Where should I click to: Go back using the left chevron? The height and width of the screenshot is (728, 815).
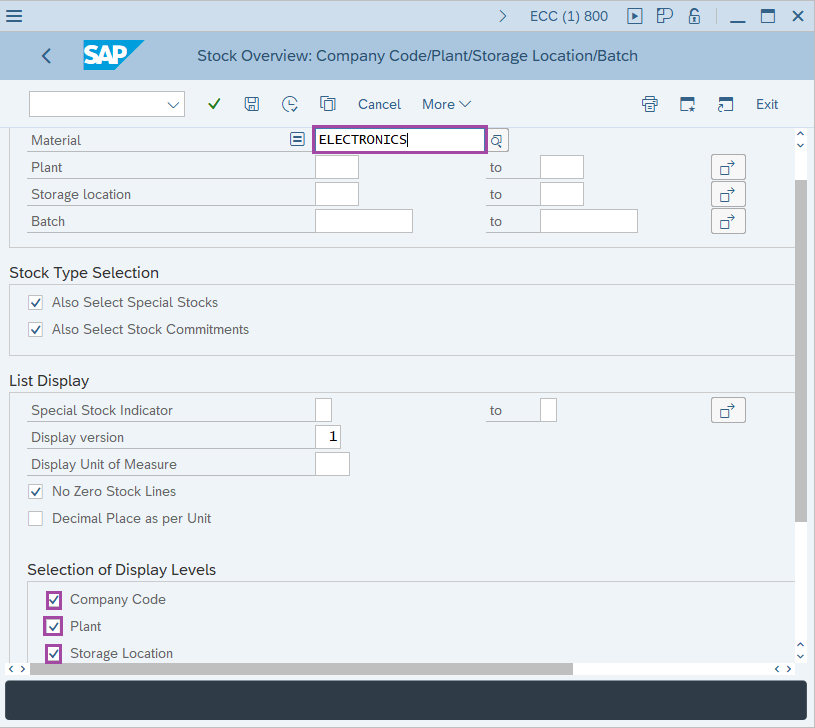tap(46, 56)
